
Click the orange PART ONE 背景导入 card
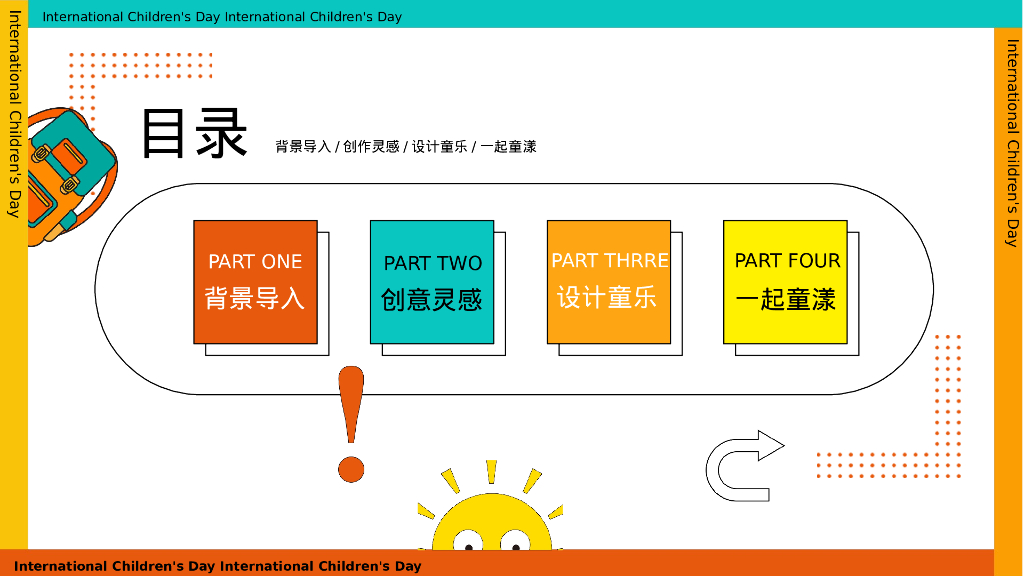coord(255,282)
